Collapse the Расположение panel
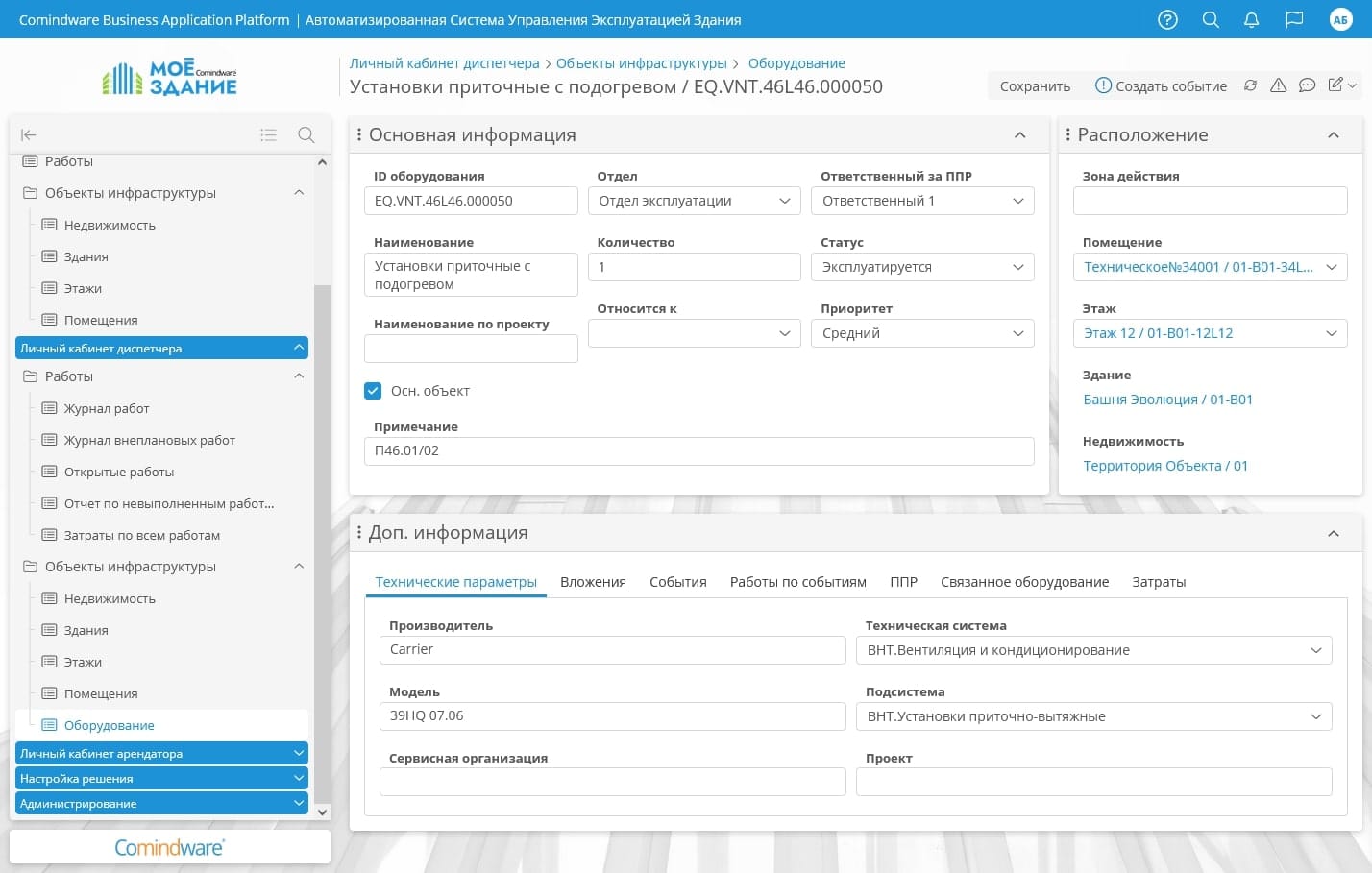Viewport: 1372px width, 873px height. click(1334, 135)
